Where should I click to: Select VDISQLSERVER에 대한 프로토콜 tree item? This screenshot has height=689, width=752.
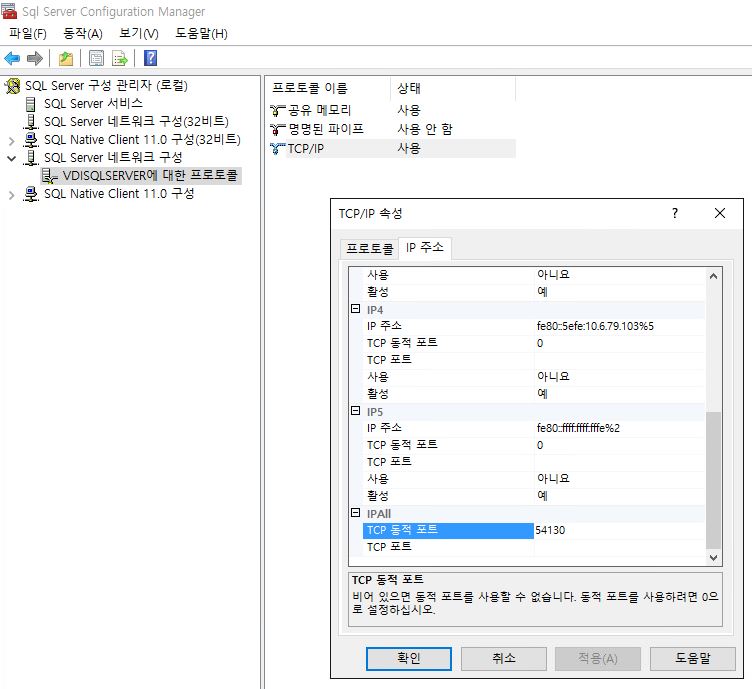click(x=150, y=175)
